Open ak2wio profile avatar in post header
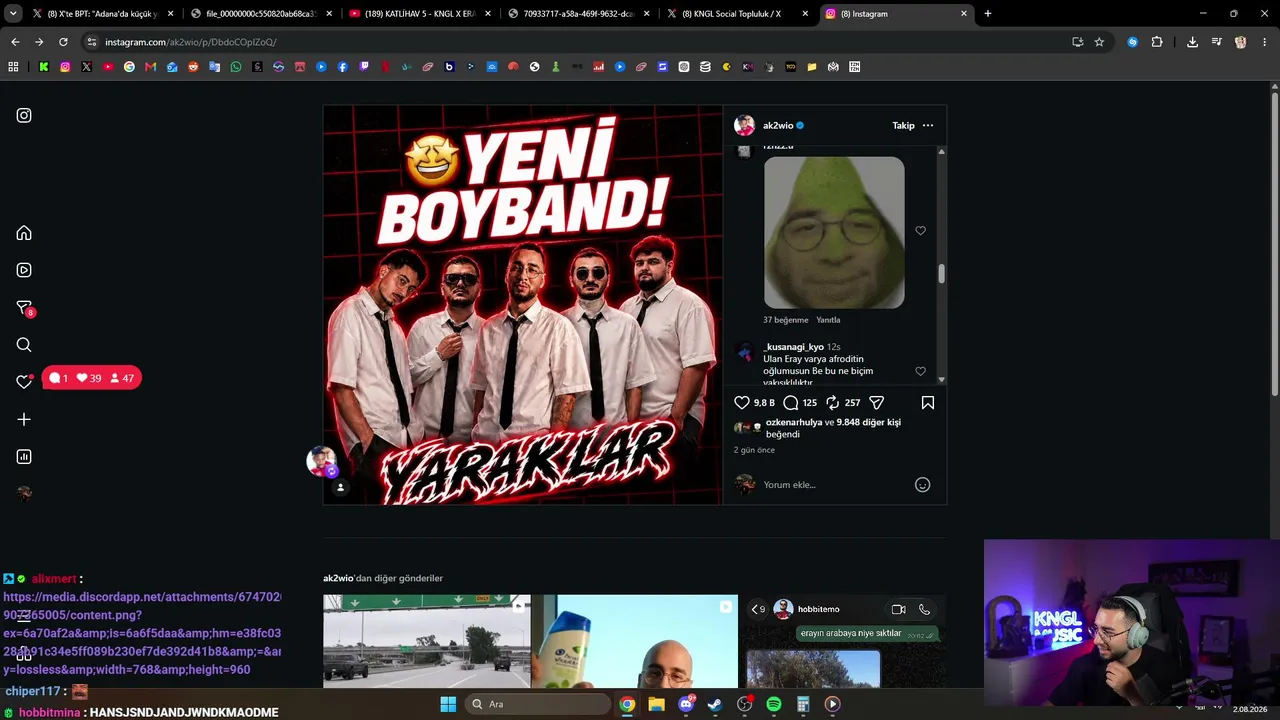Image resolution: width=1280 pixels, height=720 pixels. 744,126
